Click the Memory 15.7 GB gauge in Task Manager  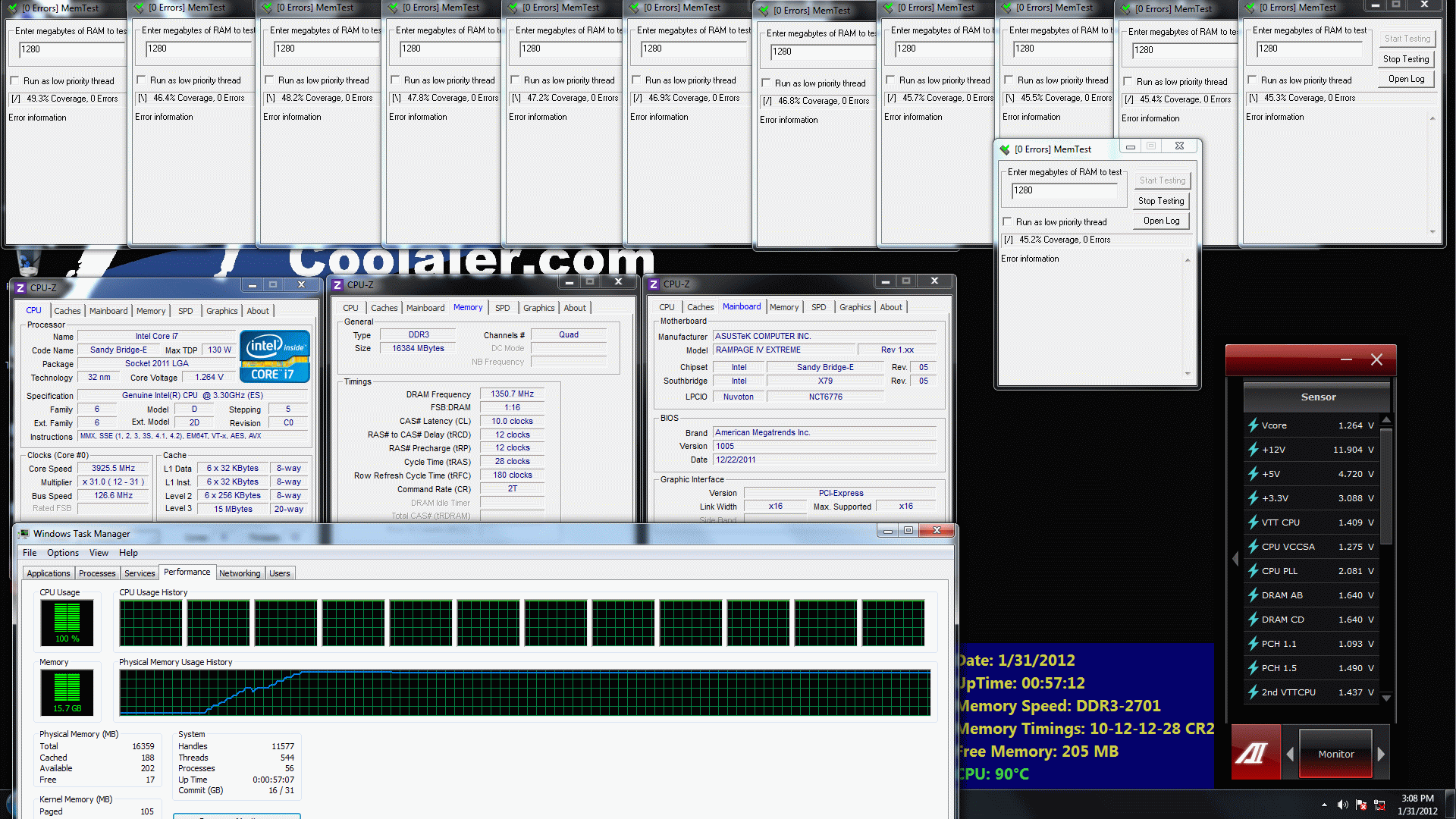67,692
